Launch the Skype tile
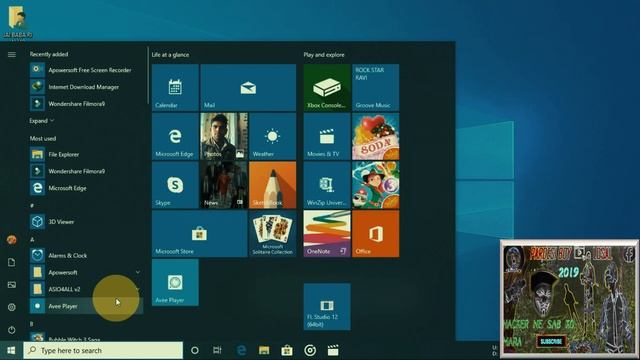This screenshot has width=640, height=360. click(x=175, y=185)
